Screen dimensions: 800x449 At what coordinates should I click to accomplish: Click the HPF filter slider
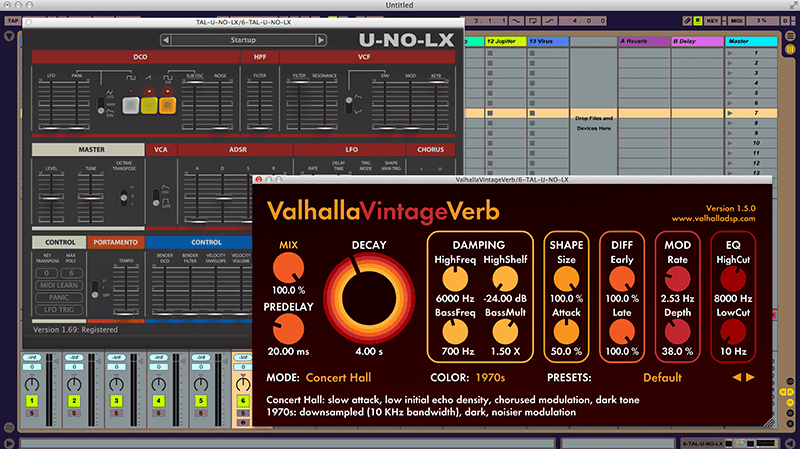coord(260,105)
